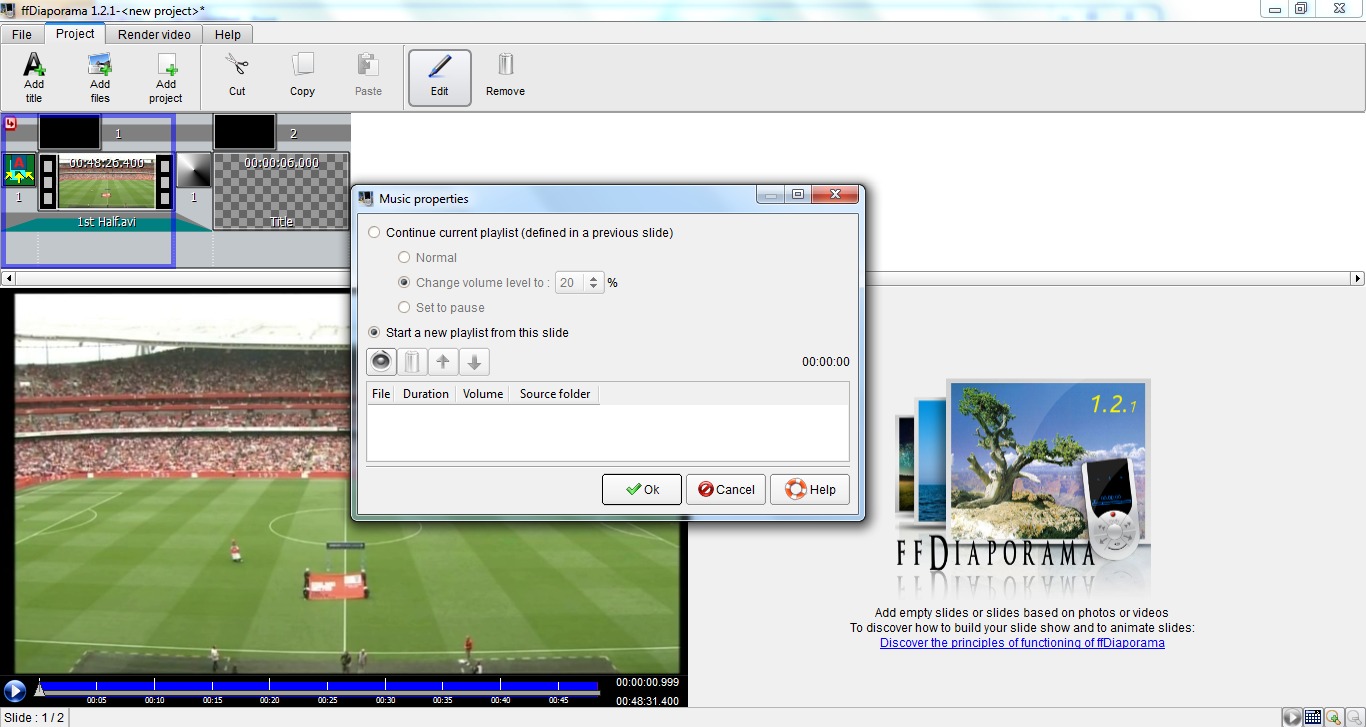1366x727 pixels.
Task: Click the Music properties dialog title icon
Action: point(366,198)
